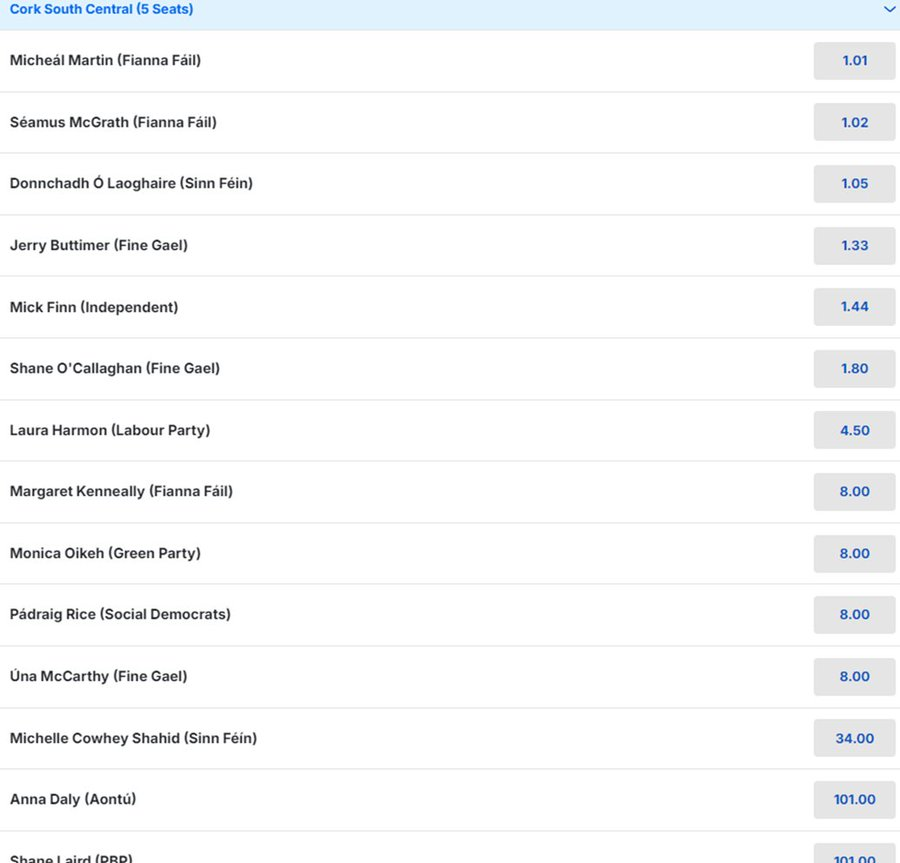The width and height of the screenshot is (900, 863).
Task: Select Shane Laird odds 101.00
Action: [854, 853]
